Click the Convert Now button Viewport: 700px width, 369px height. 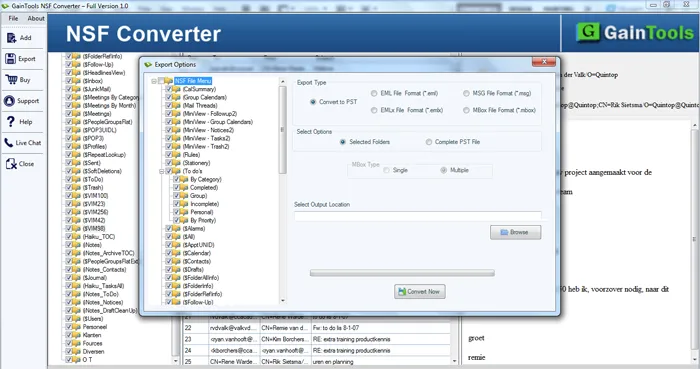pos(420,291)
